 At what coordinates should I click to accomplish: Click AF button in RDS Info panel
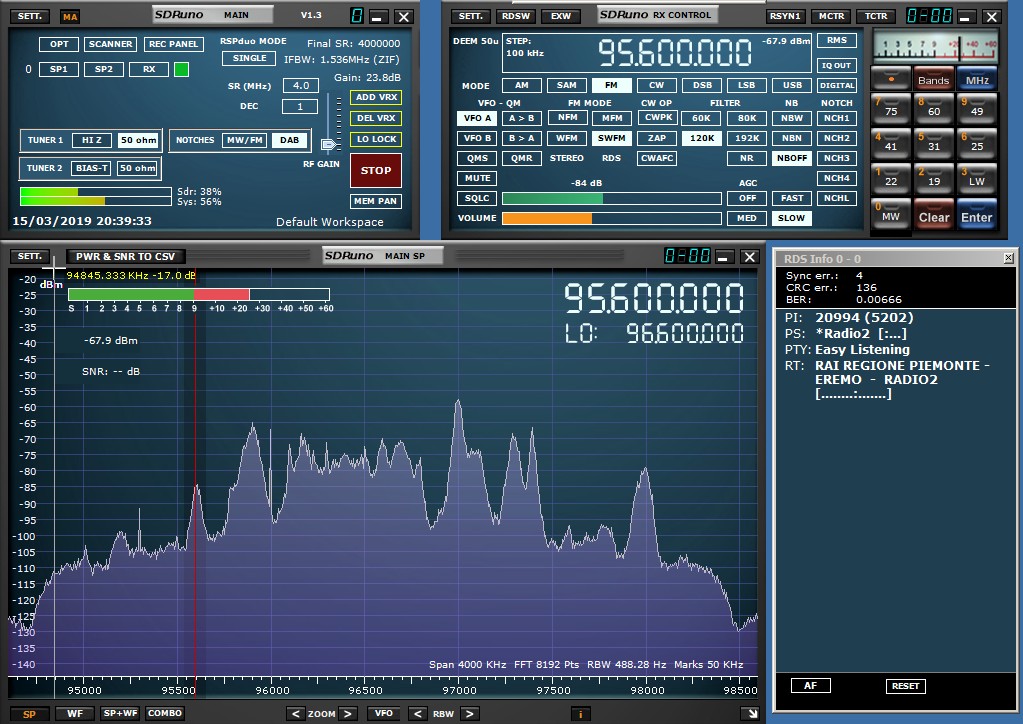(x=810, y=686)
